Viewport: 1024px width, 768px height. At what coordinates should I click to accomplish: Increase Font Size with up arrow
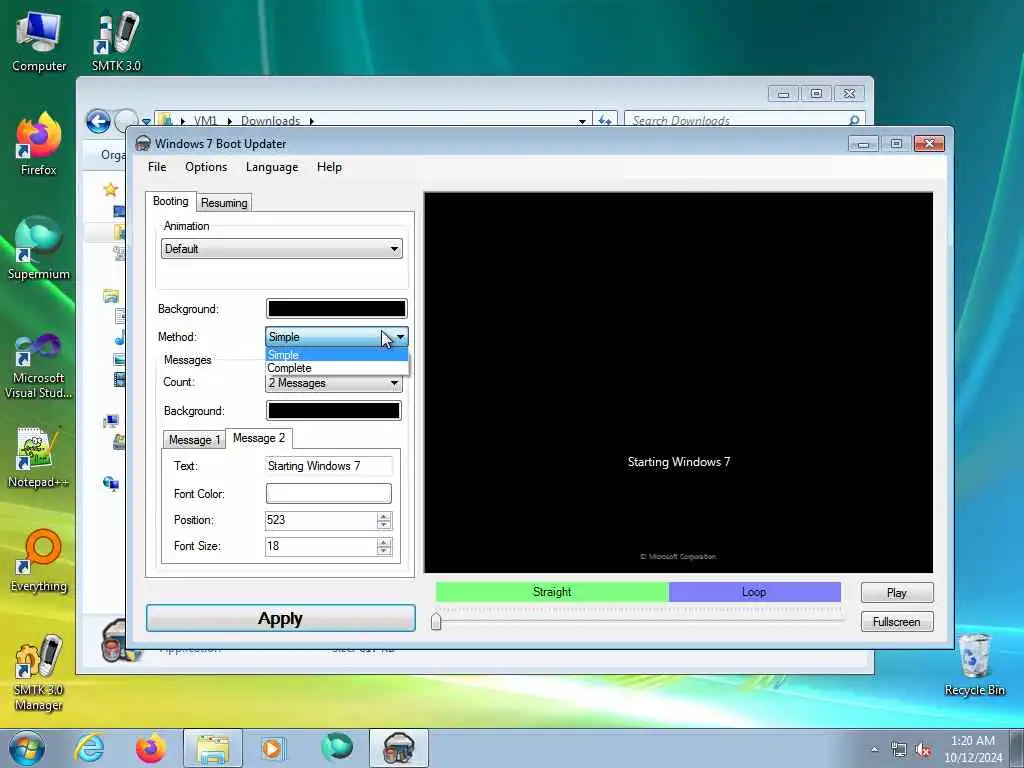click(x=384, y=542)
